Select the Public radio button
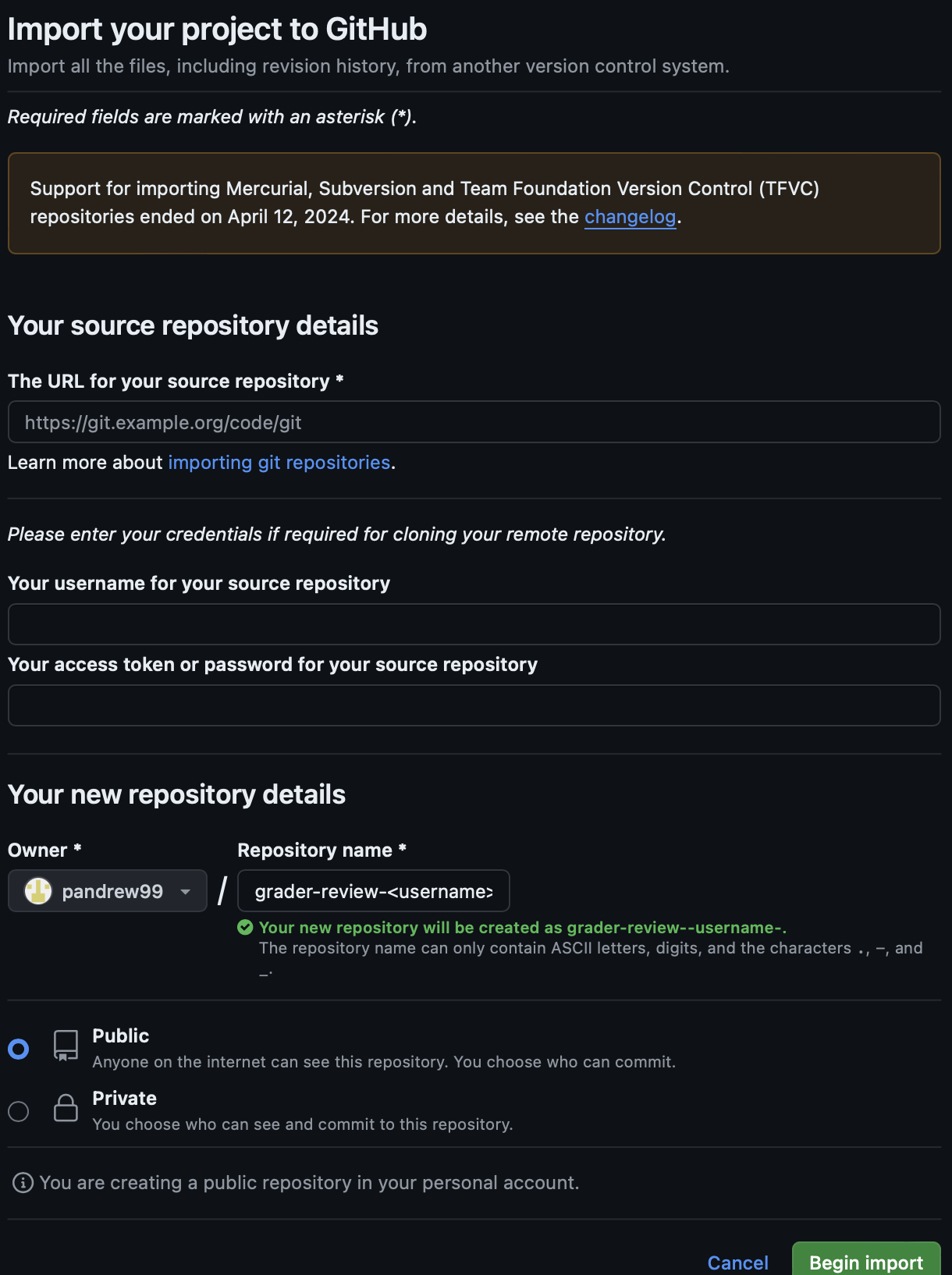This screenshot has height=1275, width=952. (x=19, y=1049)
